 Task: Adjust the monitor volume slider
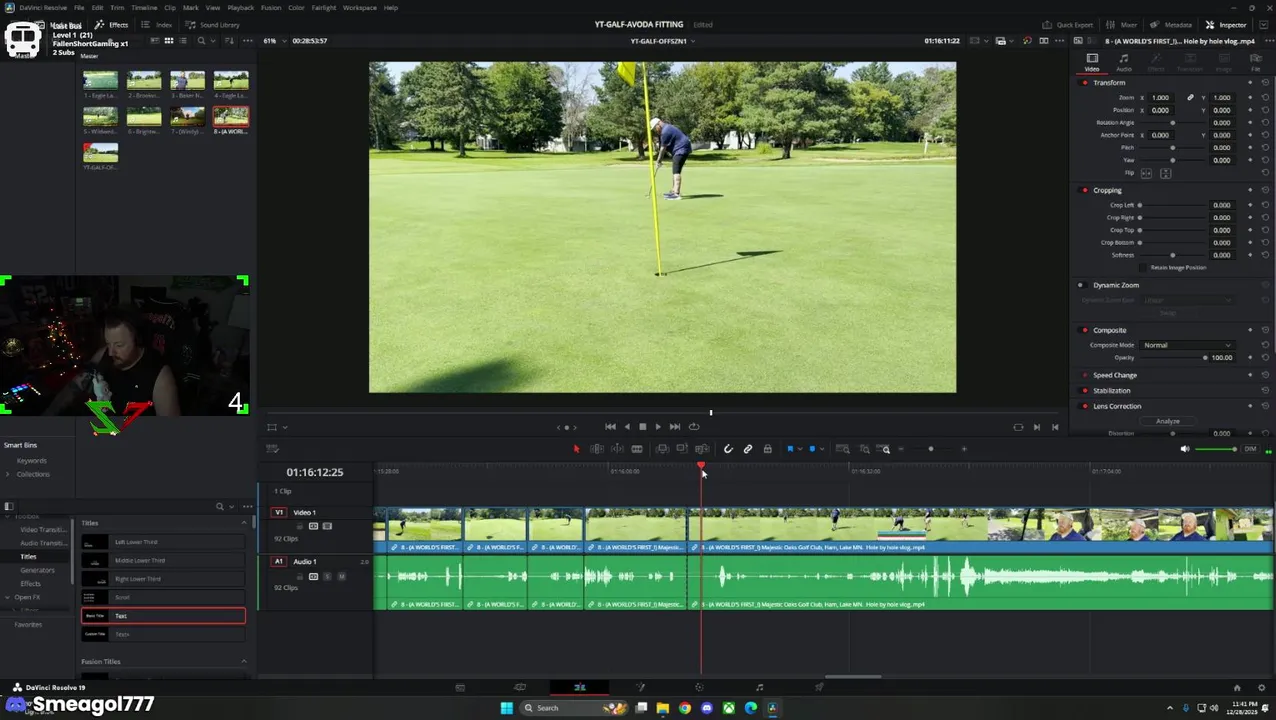(x=1216, y=449)
